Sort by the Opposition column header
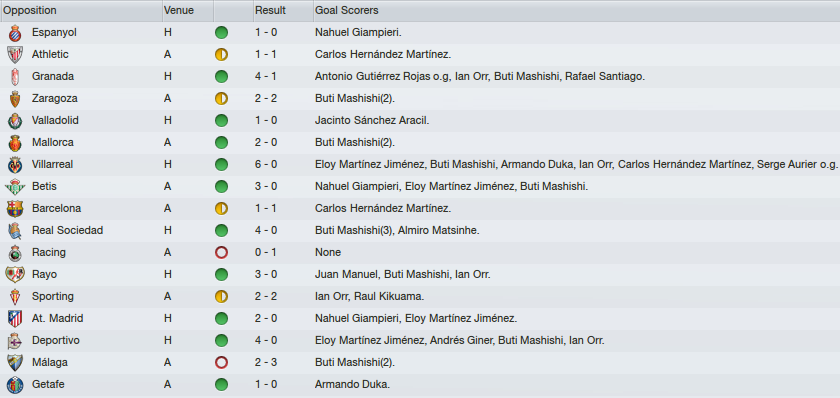840x398 pixels. 81,11
